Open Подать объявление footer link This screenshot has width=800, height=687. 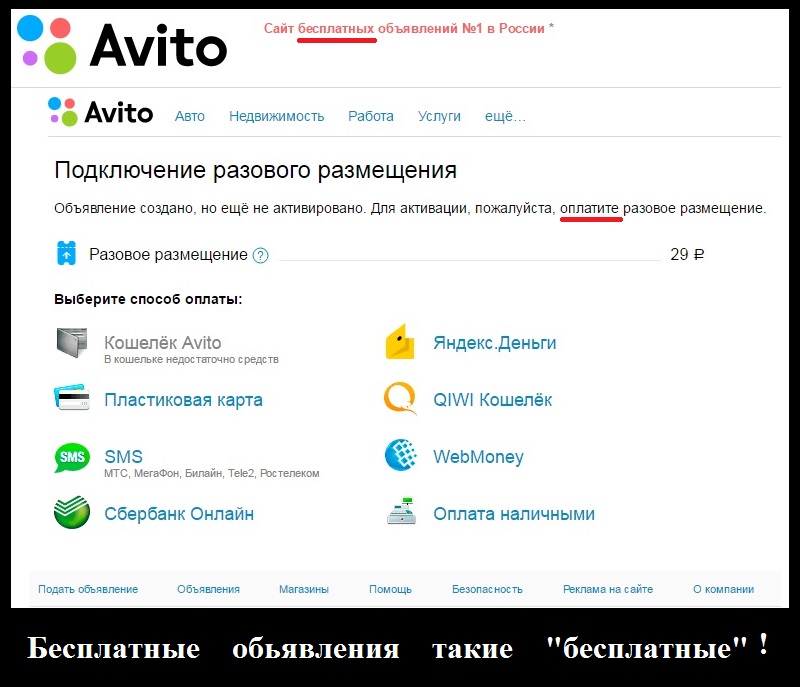pyautogui.click(x=88, y=589)
